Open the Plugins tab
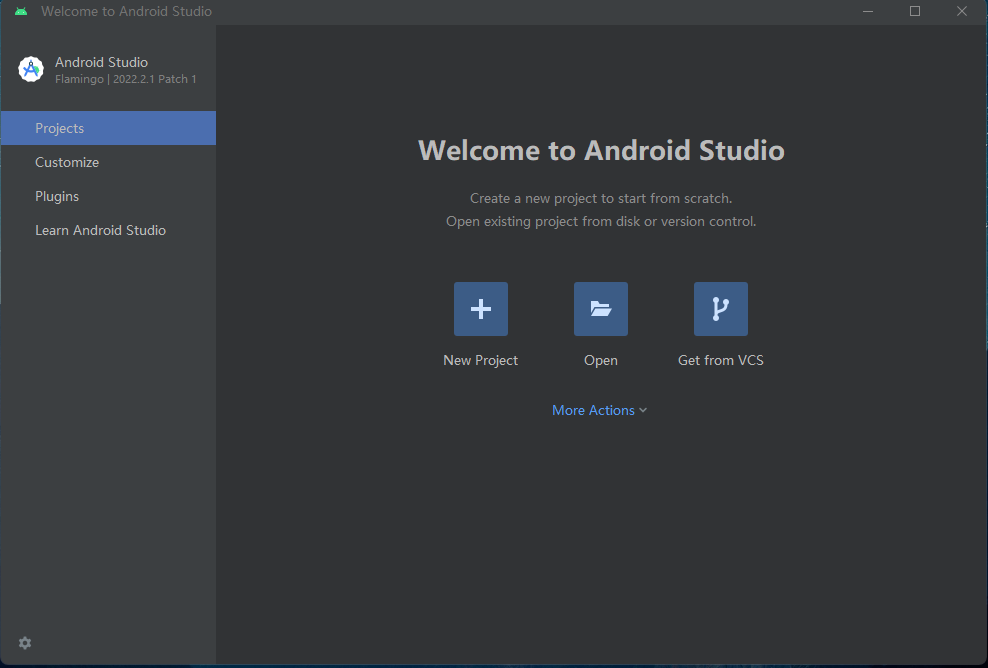 click(x=108, y=196)
